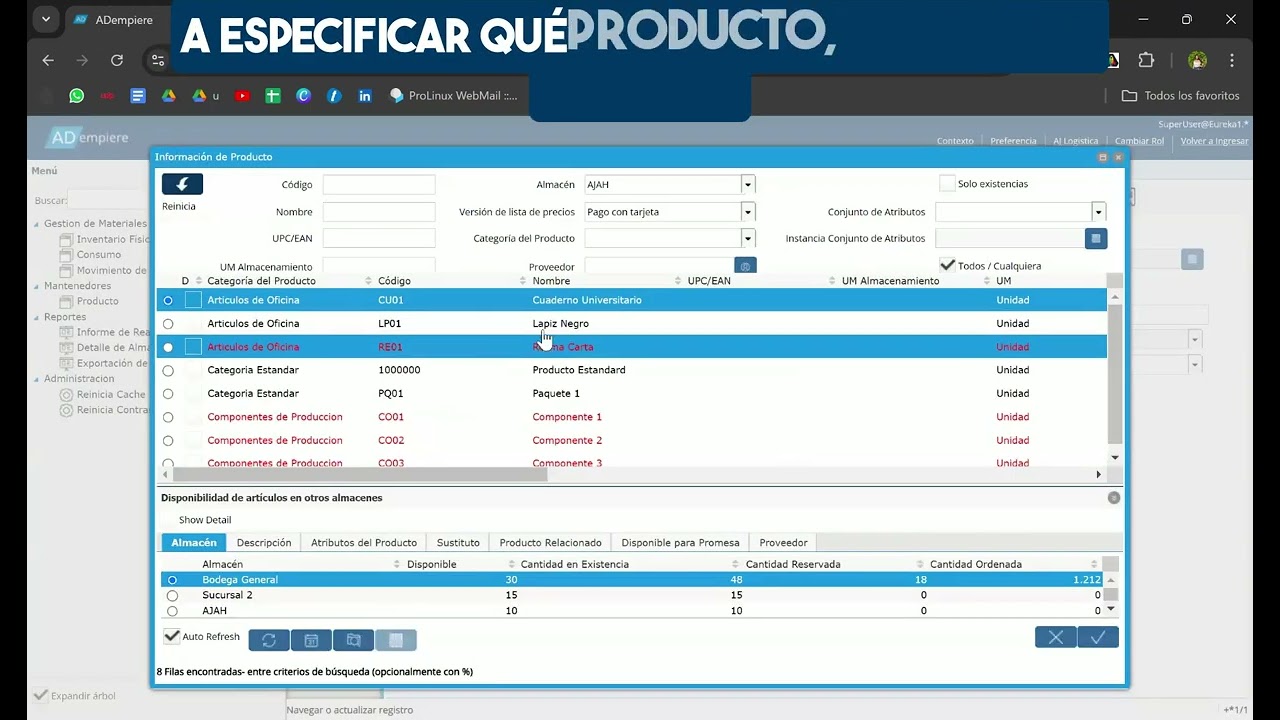Collapse the Reportes tree node

37,317
